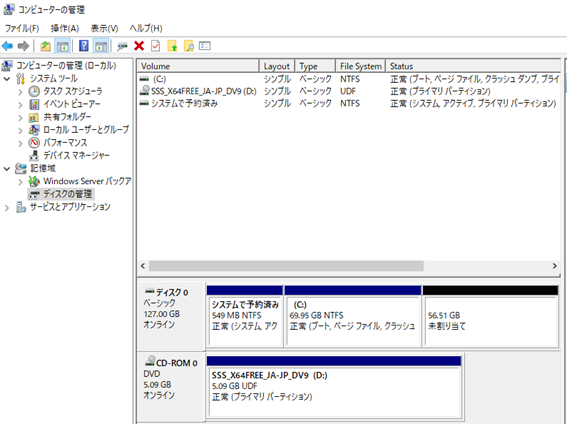567x424 pixels.
Task: Click the find folder magnifier icon
Action: (189, 46)
